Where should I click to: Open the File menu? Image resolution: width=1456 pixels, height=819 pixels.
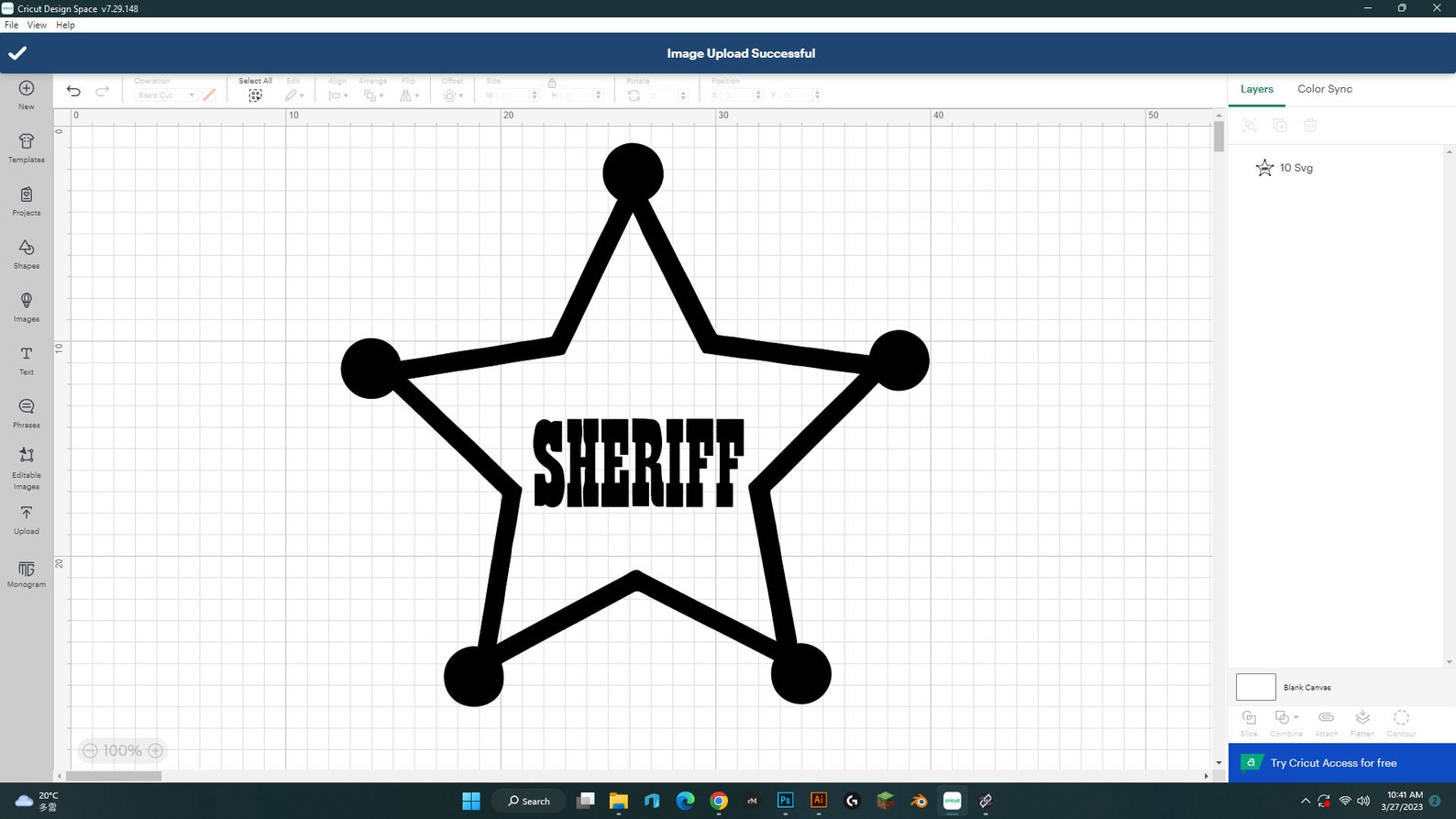pos(11,25)
